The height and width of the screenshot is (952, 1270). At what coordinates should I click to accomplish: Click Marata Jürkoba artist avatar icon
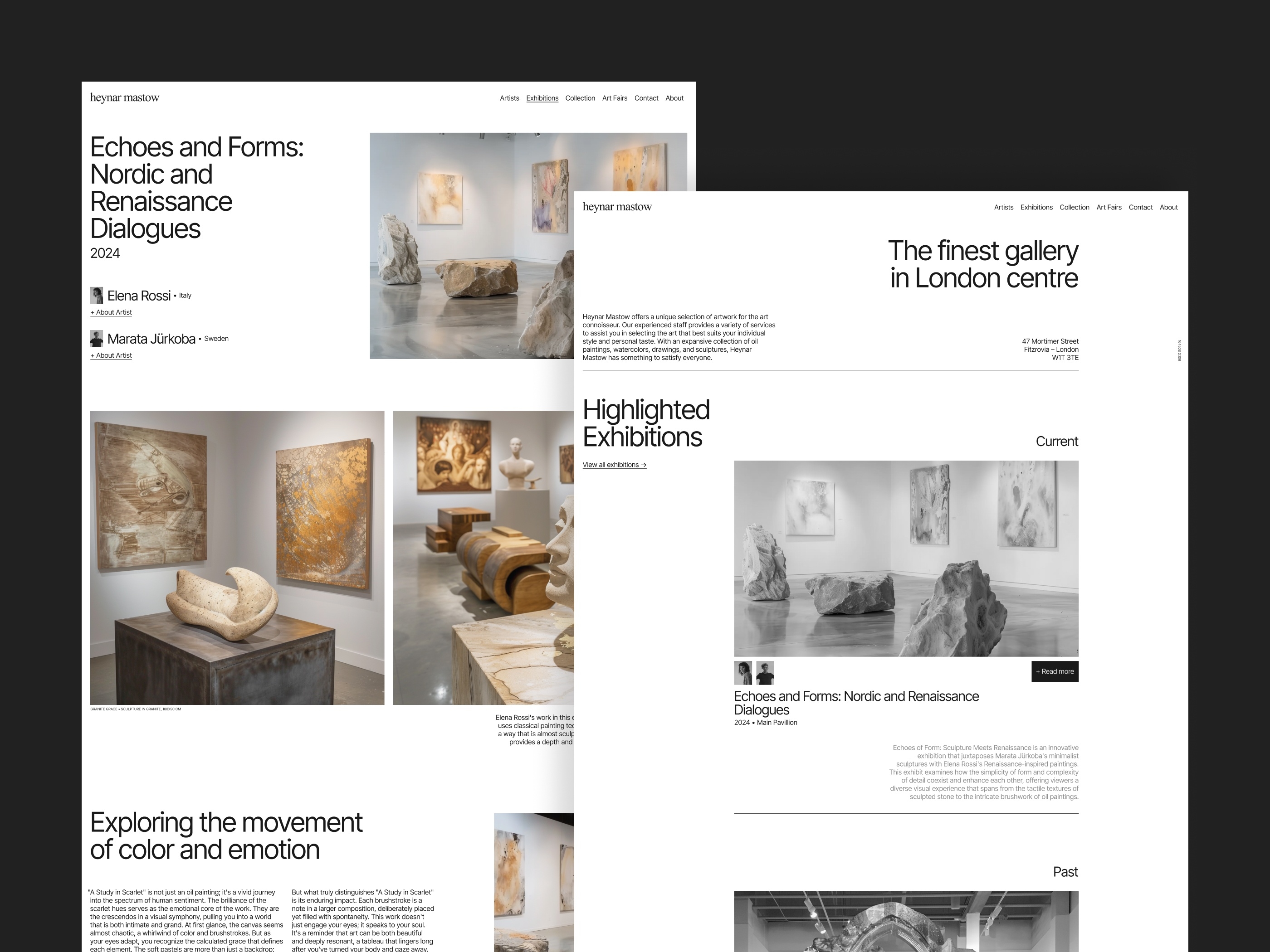pos(97,339)
